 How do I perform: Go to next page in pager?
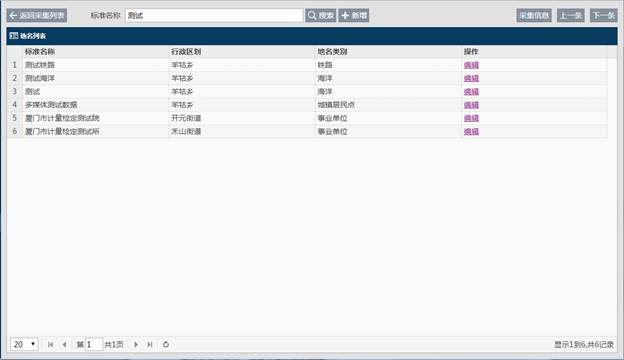(136, 344)
